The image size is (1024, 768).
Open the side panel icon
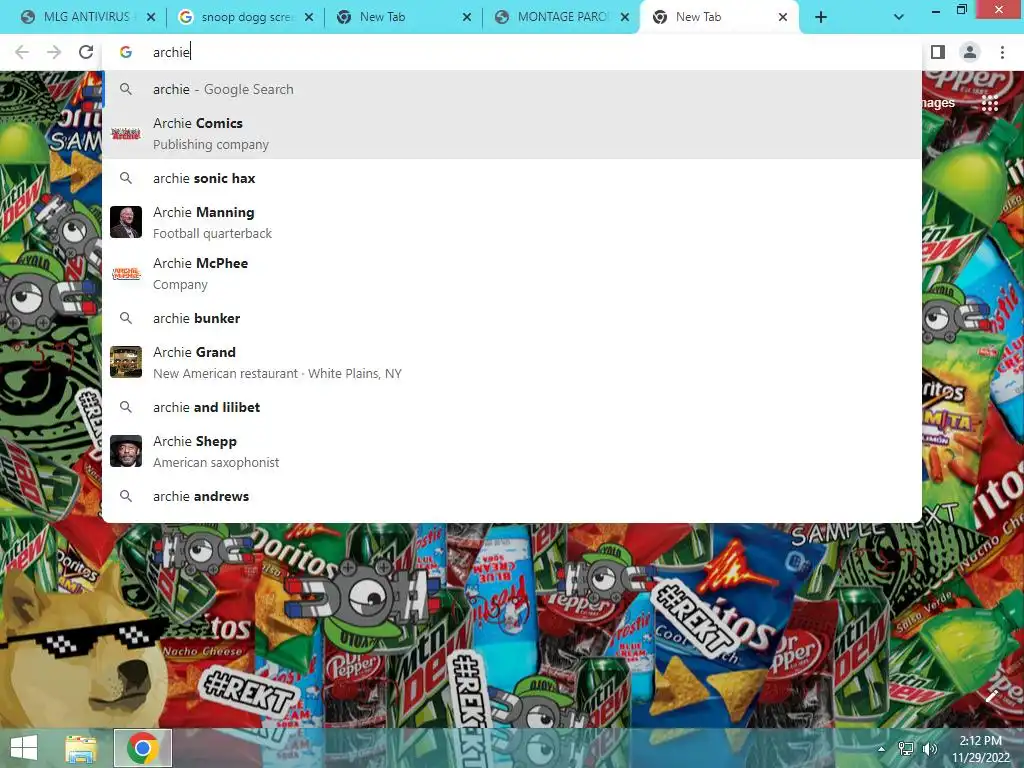938,52
